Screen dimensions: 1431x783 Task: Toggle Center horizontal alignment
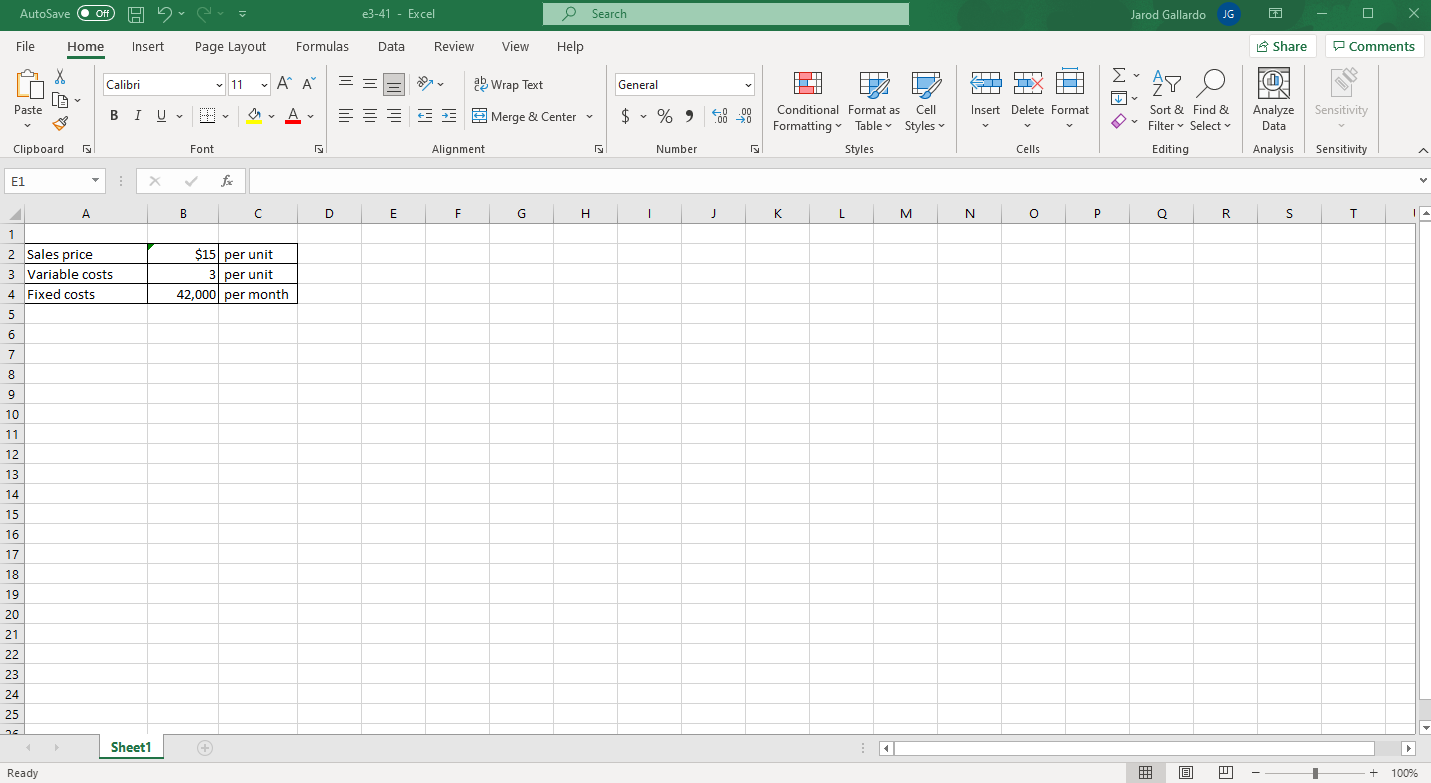click(370, 117)
